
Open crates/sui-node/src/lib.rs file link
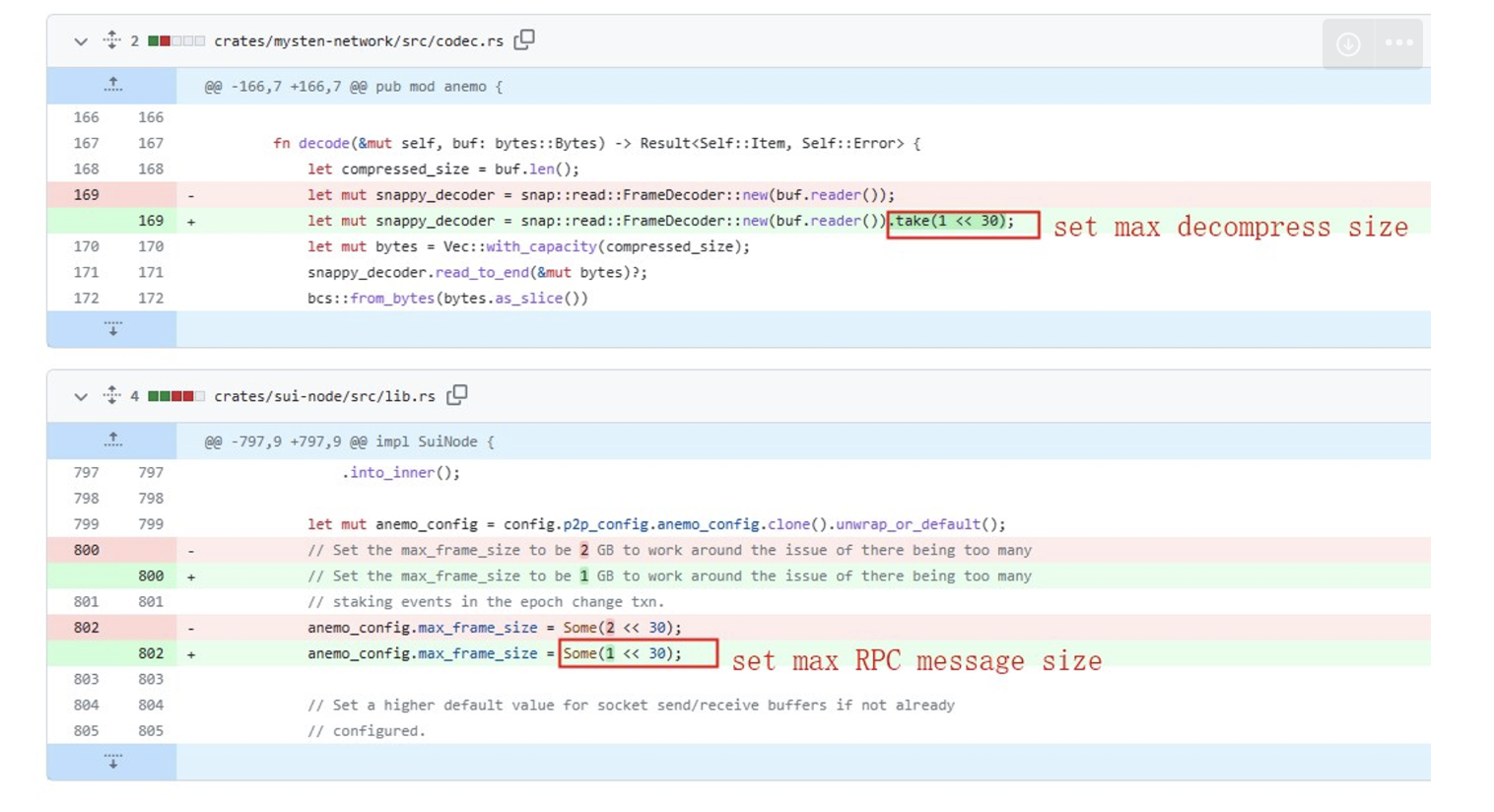tap(324, 396)
